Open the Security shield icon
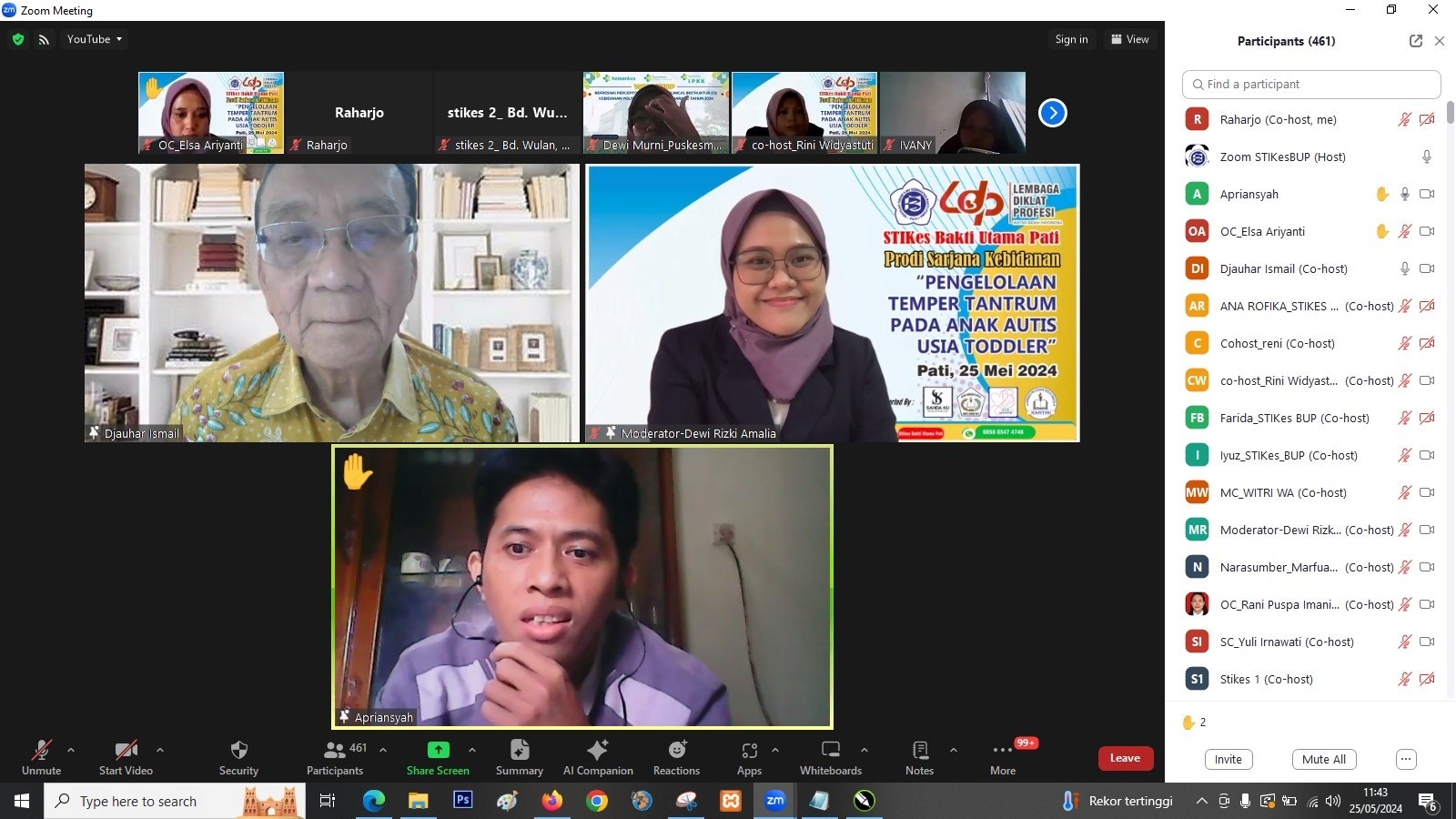1456x819 pixels. click(x=238, y=751)
